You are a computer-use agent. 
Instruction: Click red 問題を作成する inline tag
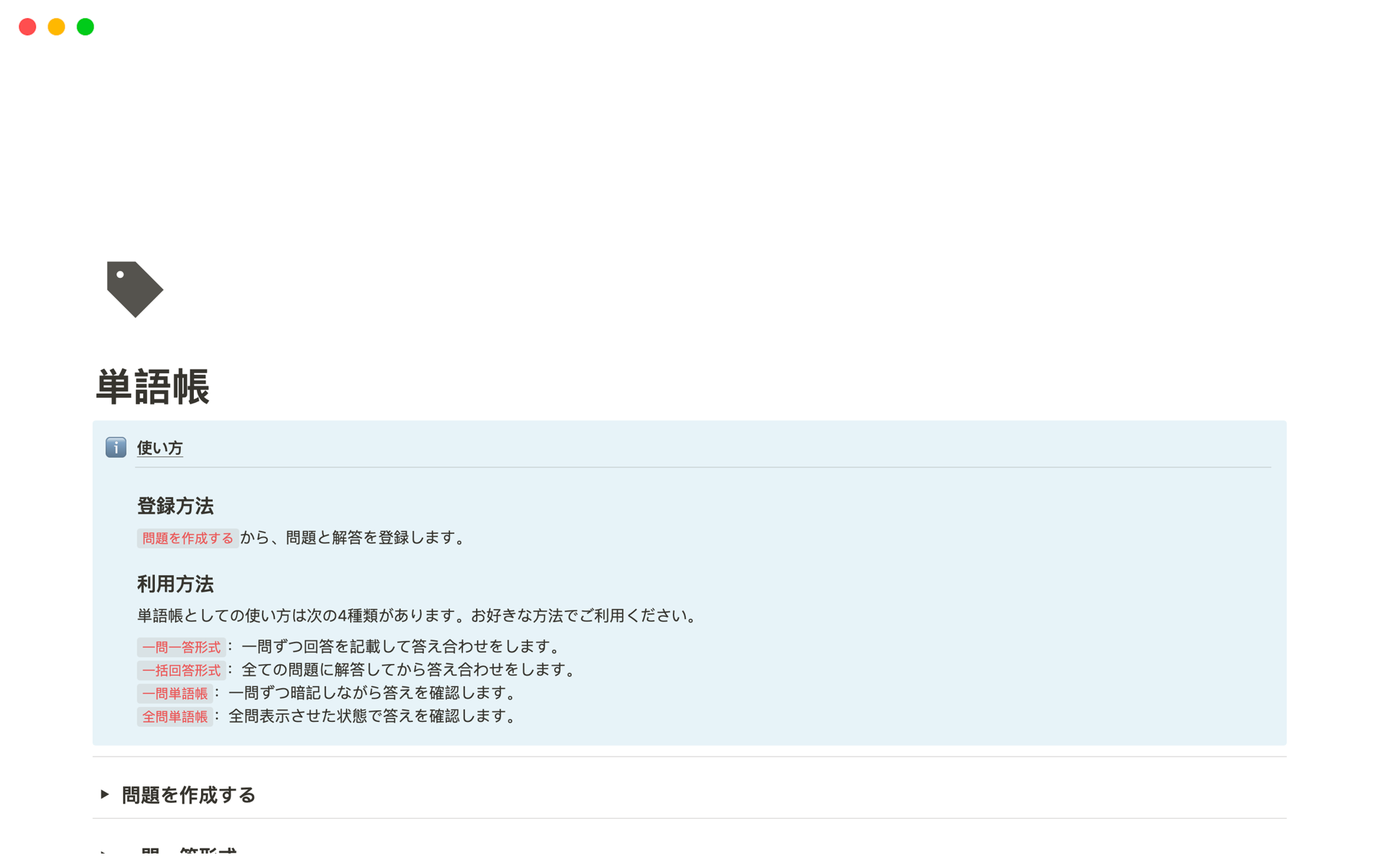pos(187,538)
